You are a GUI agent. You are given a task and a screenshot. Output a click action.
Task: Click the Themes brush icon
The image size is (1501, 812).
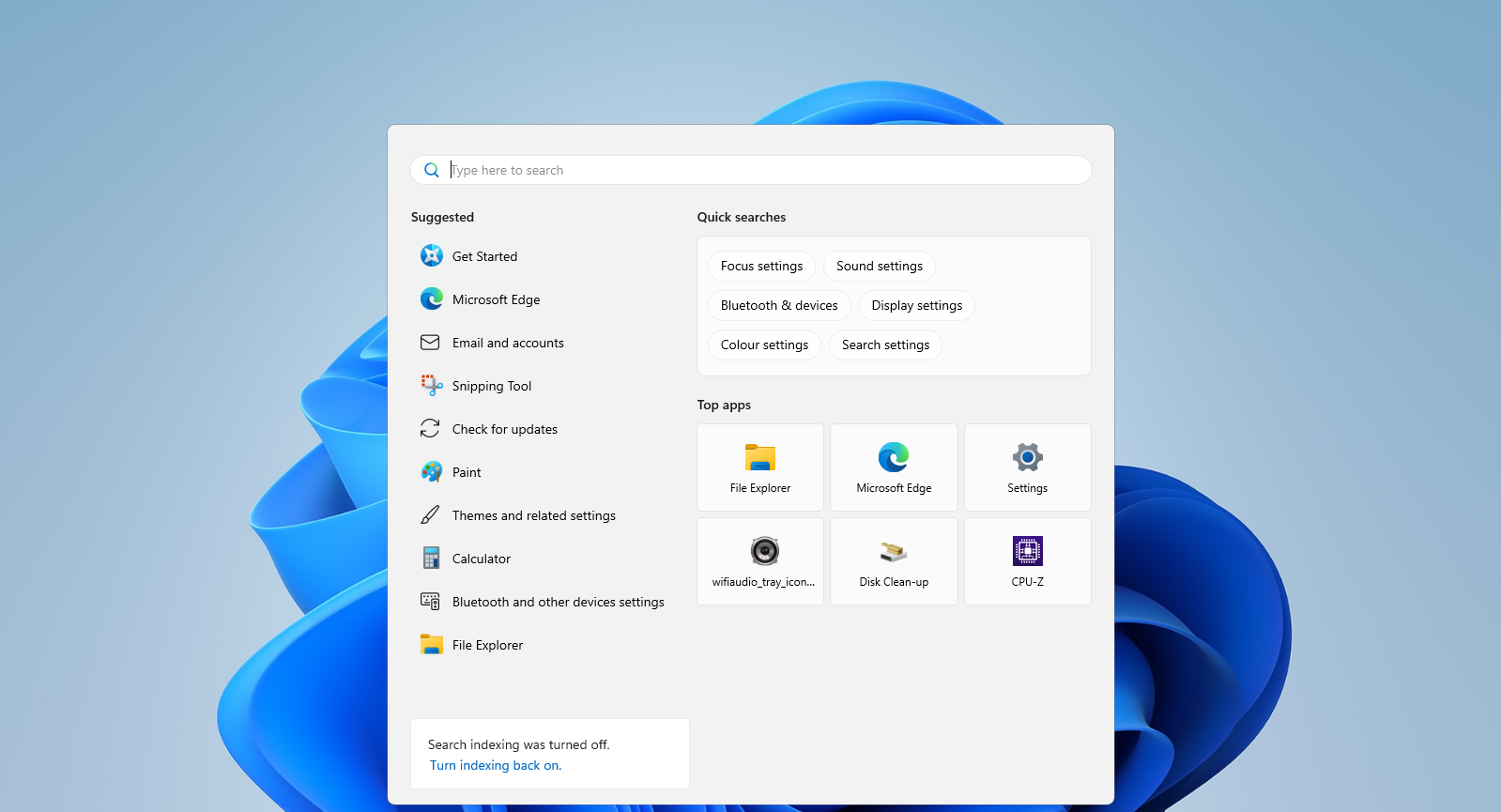[430, 514]
